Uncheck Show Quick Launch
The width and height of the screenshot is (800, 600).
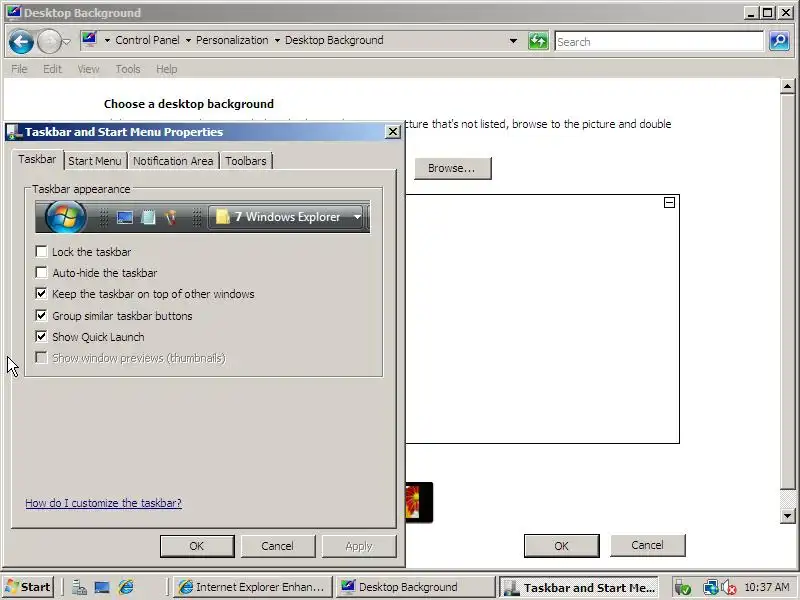(41, 337)
